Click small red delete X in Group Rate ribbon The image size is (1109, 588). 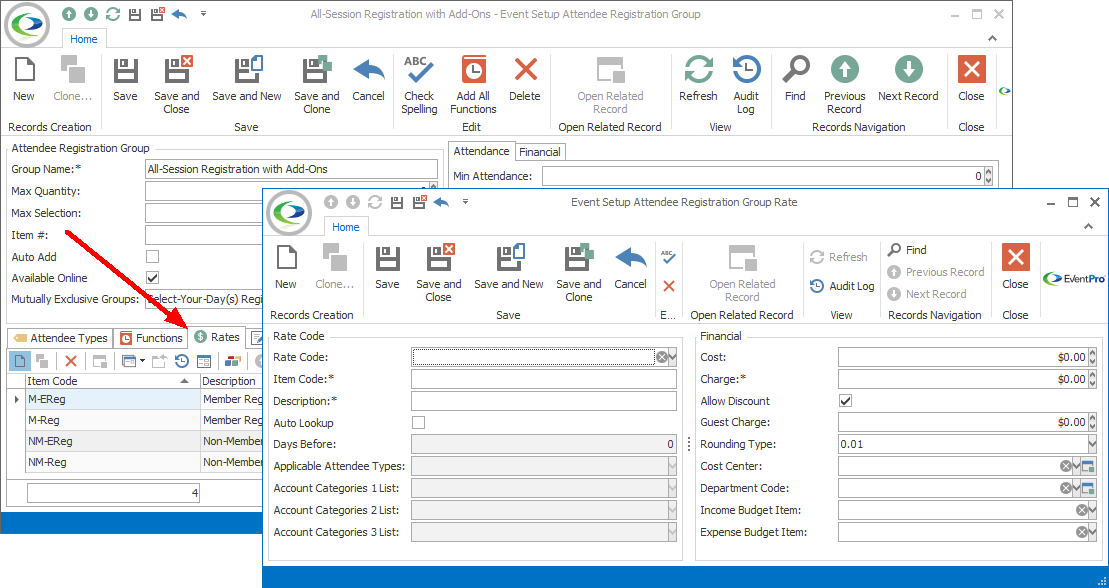click(x=668, y=286)
